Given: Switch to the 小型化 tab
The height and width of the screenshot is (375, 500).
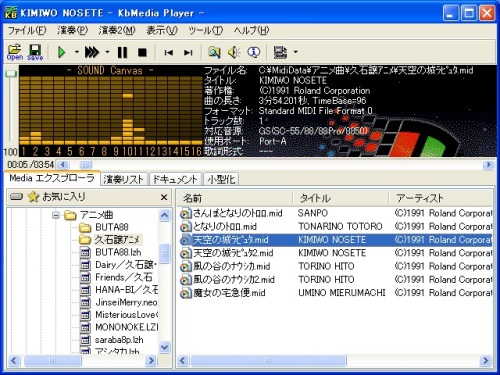Looking at the screenshot, I should [221, 179].
